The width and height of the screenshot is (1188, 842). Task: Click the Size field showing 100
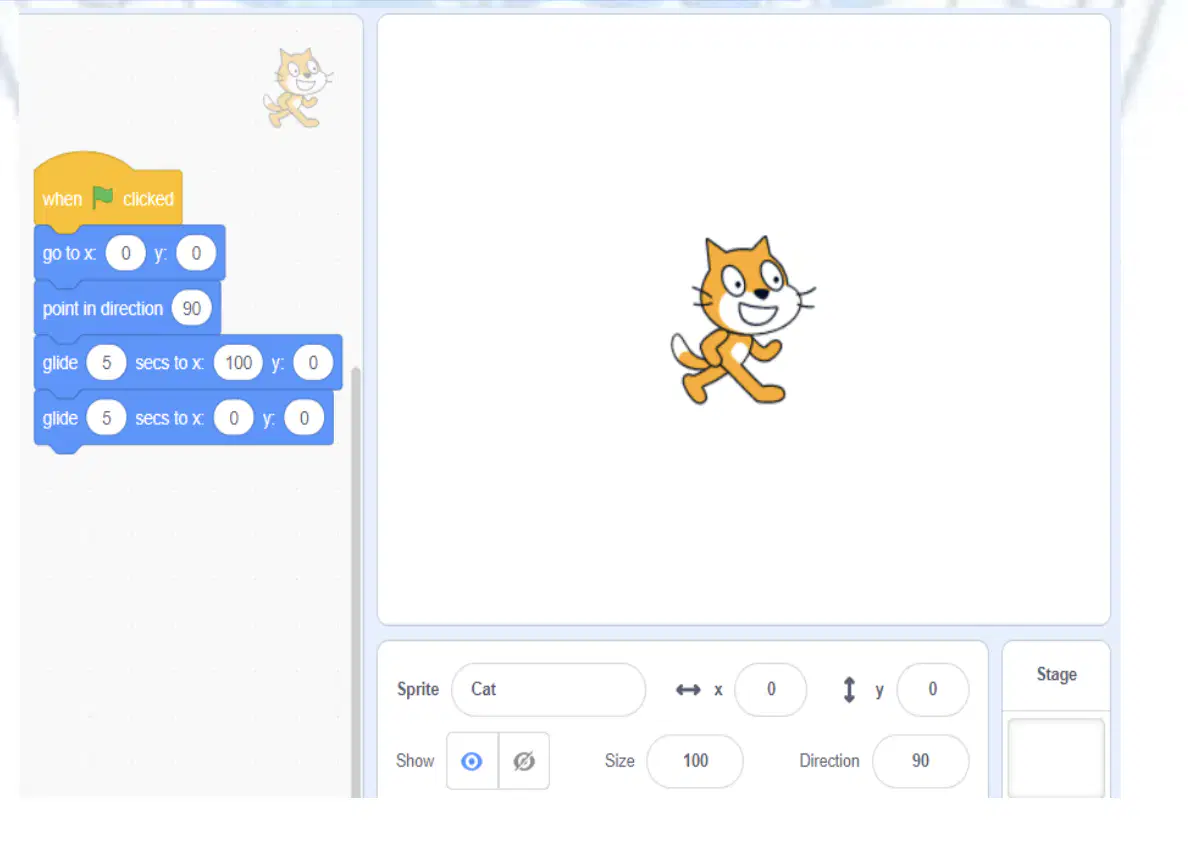point(695,761)
